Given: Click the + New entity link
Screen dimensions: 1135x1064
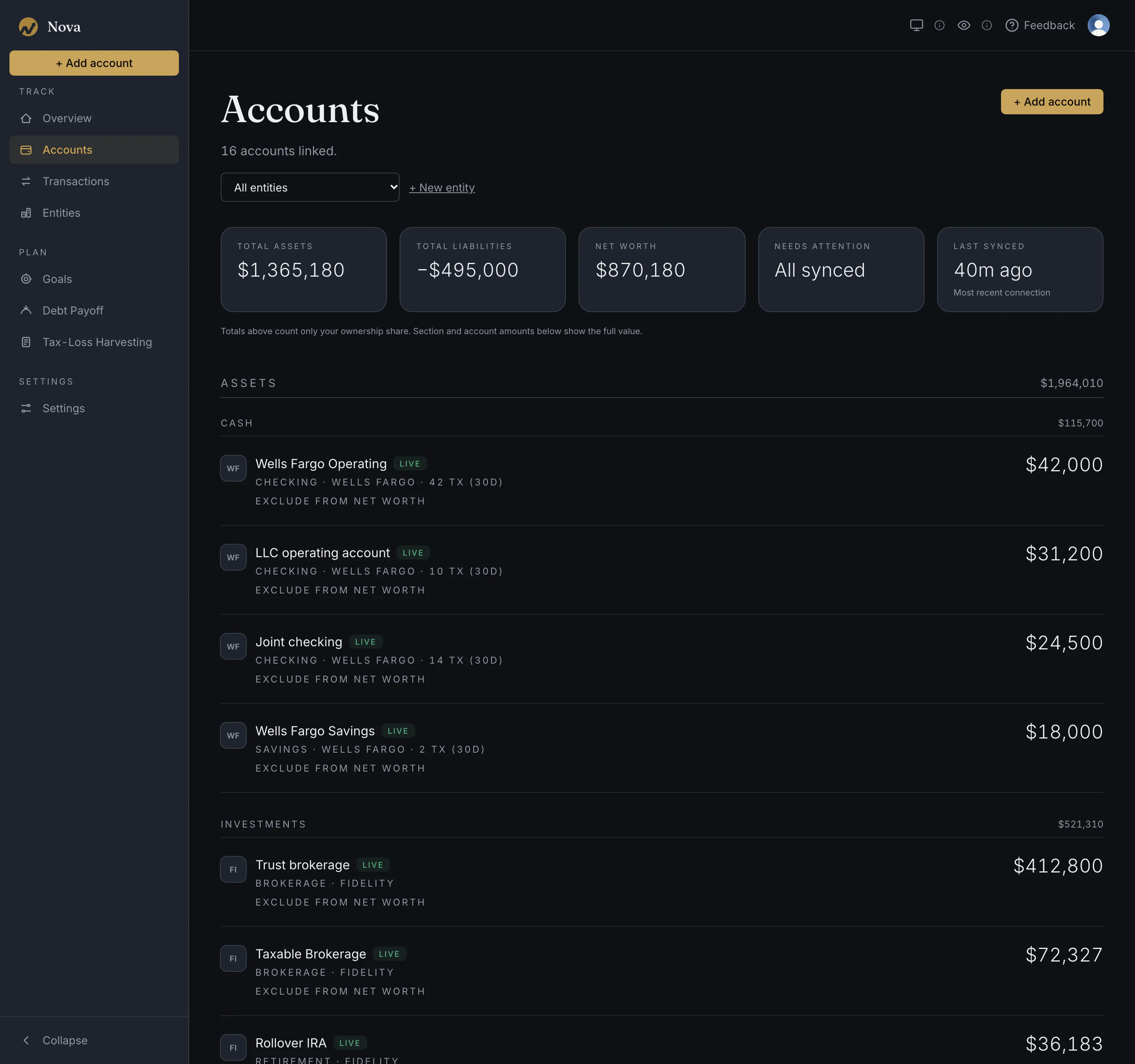Looking at the screenshot, I should pos(442,187).
